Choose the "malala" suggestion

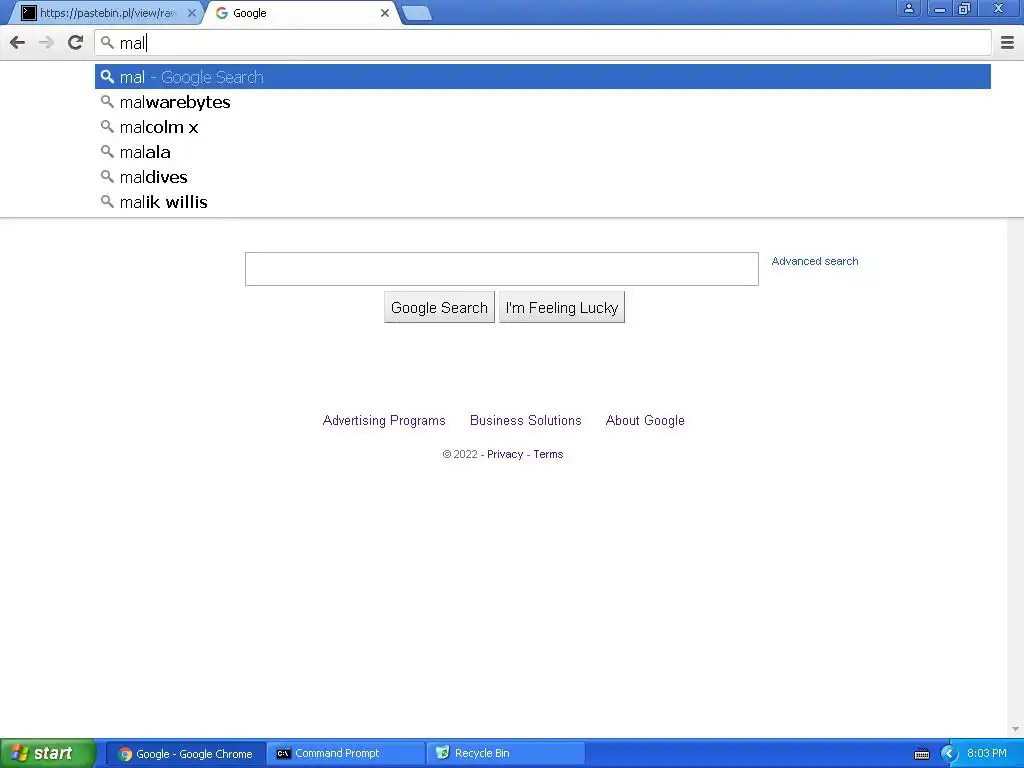[x=543, y=152]
